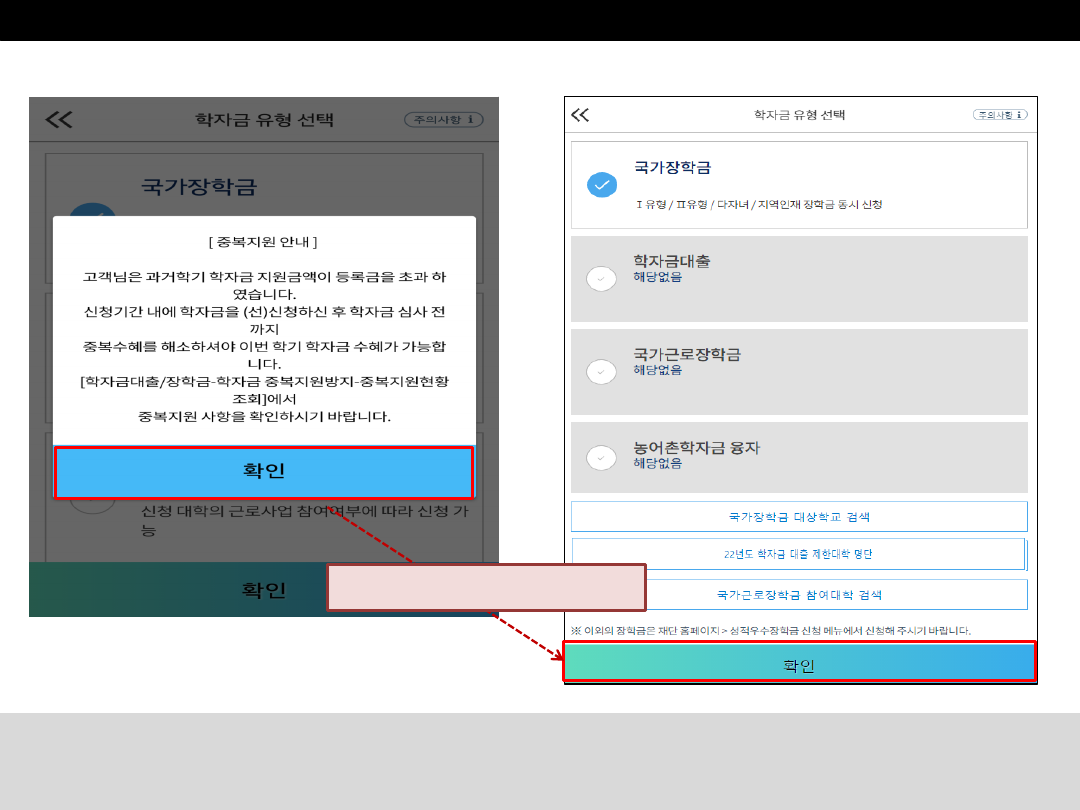Screen dimensions: 1080x810
Task: Toggle the 국가근로장학금 check circle
Action: tap(601, 372)
